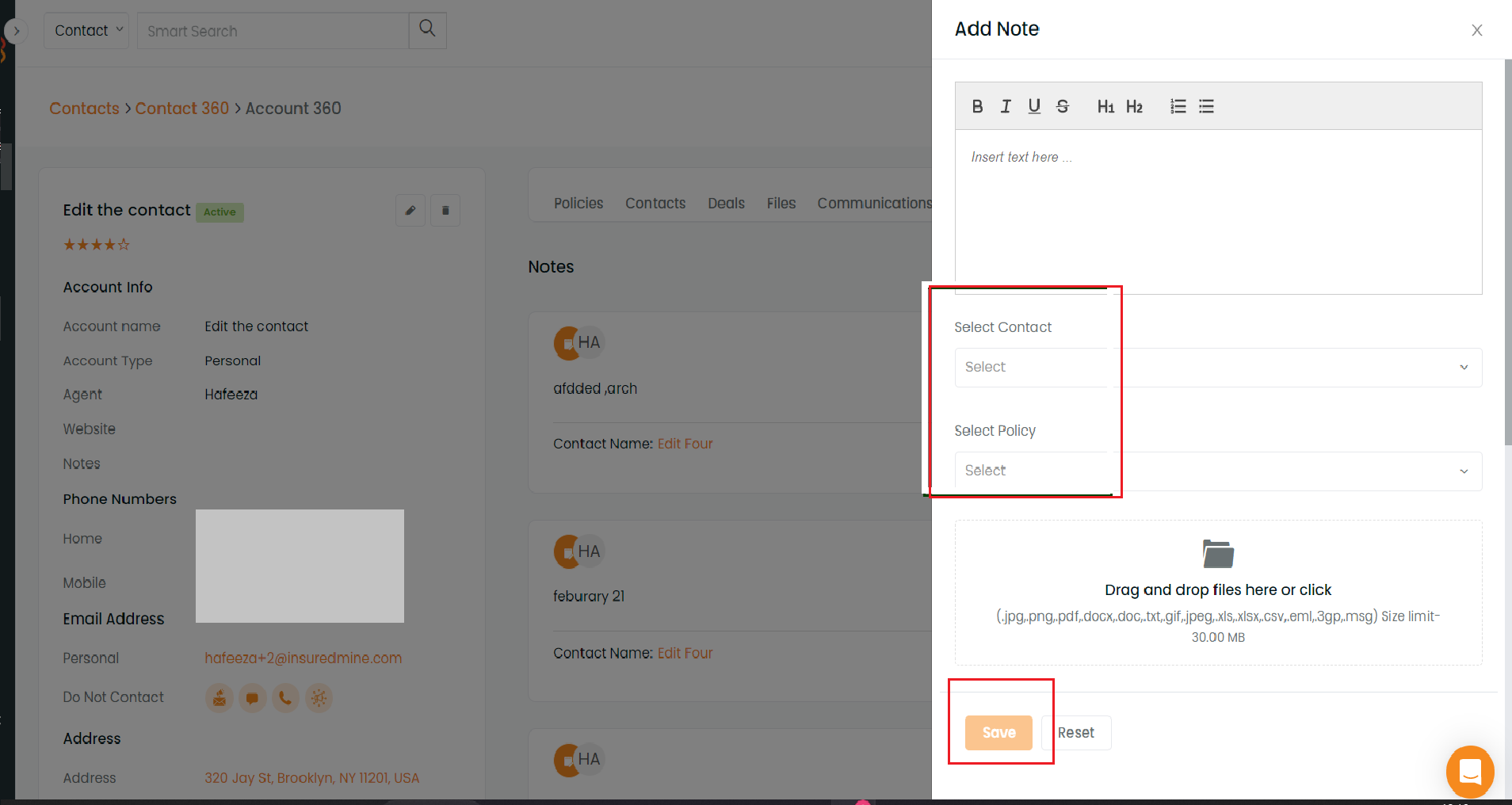Screen dimensions: 1512x805
Task: Click the star rating under the contact name
Action: click(96, 245)
